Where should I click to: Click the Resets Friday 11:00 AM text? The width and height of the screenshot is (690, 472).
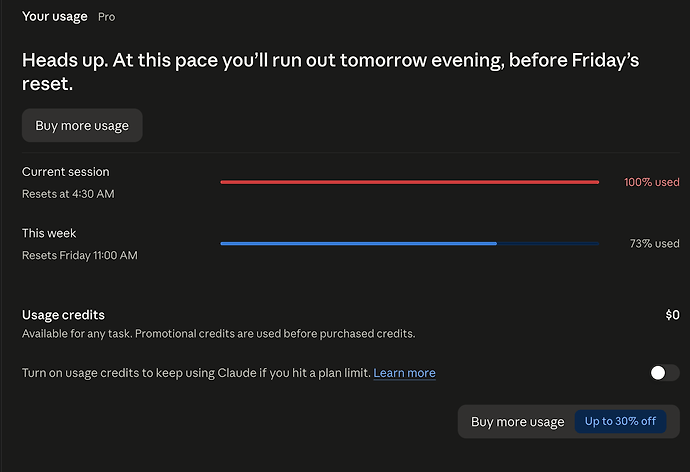pos(80,256)
